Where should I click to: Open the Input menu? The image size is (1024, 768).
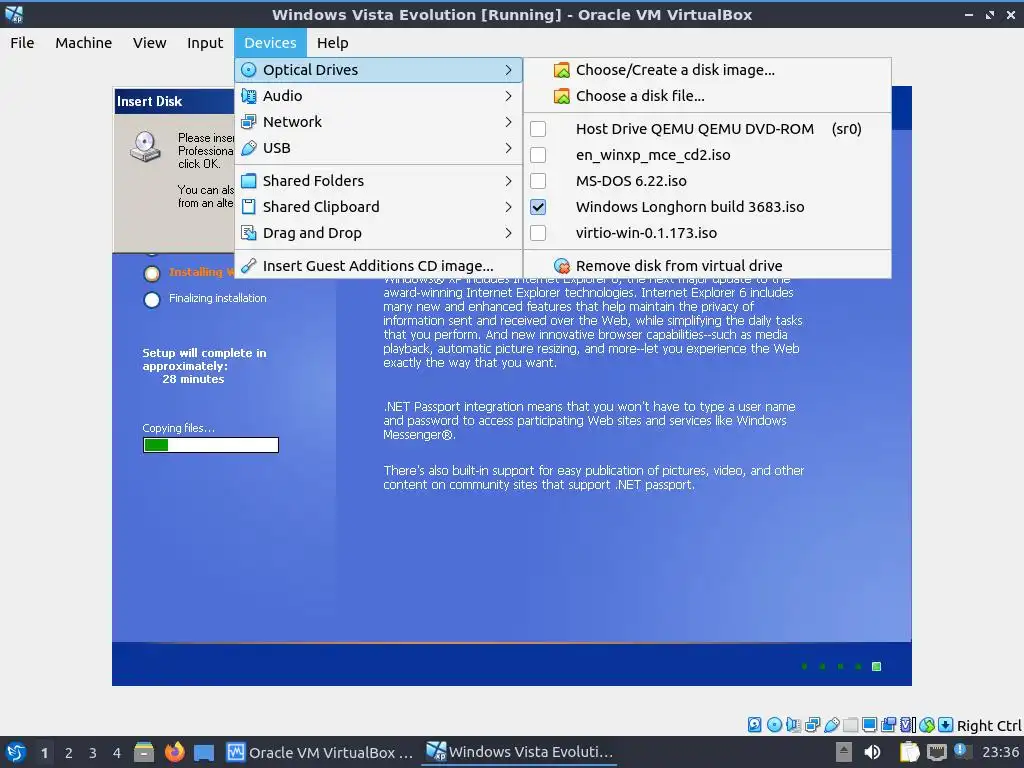click(205, 42)
